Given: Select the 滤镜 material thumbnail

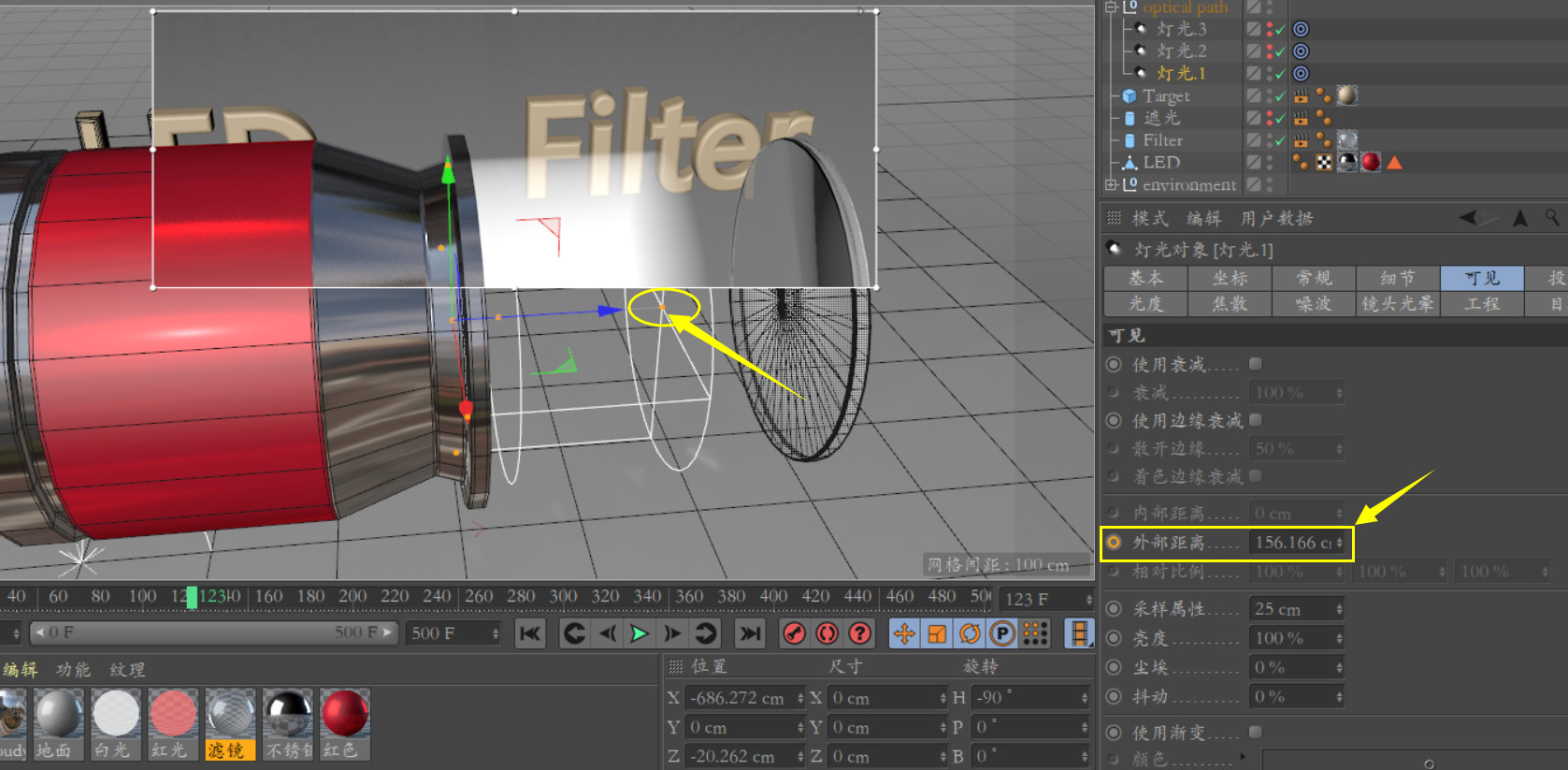Looking at the screenshot, I should click(x=231, y=724).
